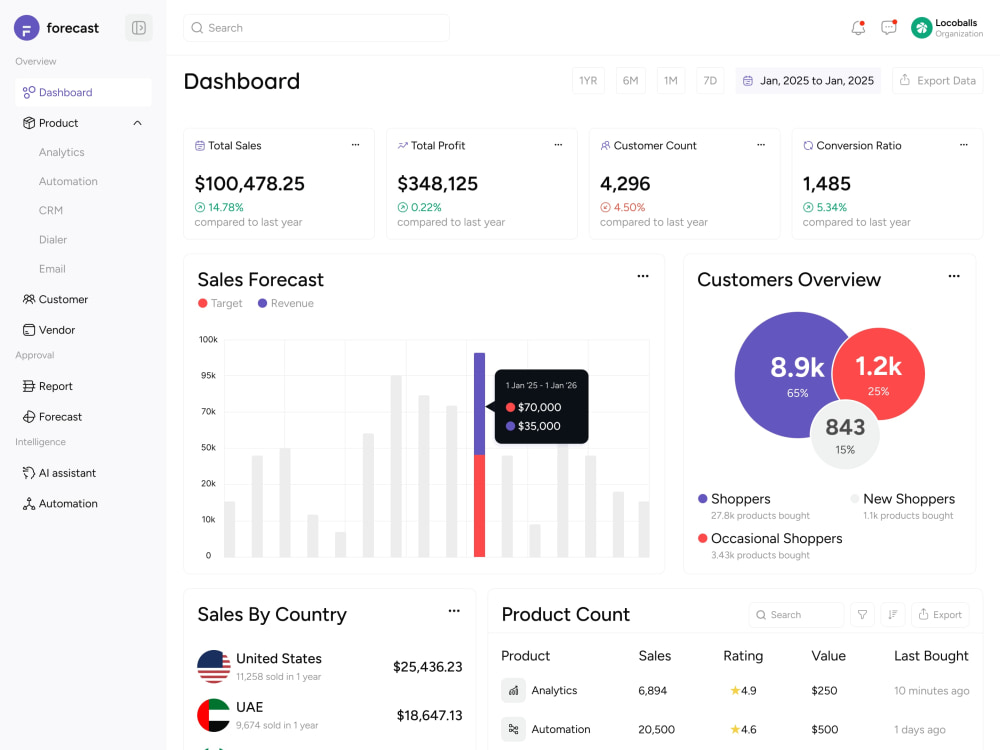Click the UAE flag
The image size is (1000, 750).
[214, 715]
